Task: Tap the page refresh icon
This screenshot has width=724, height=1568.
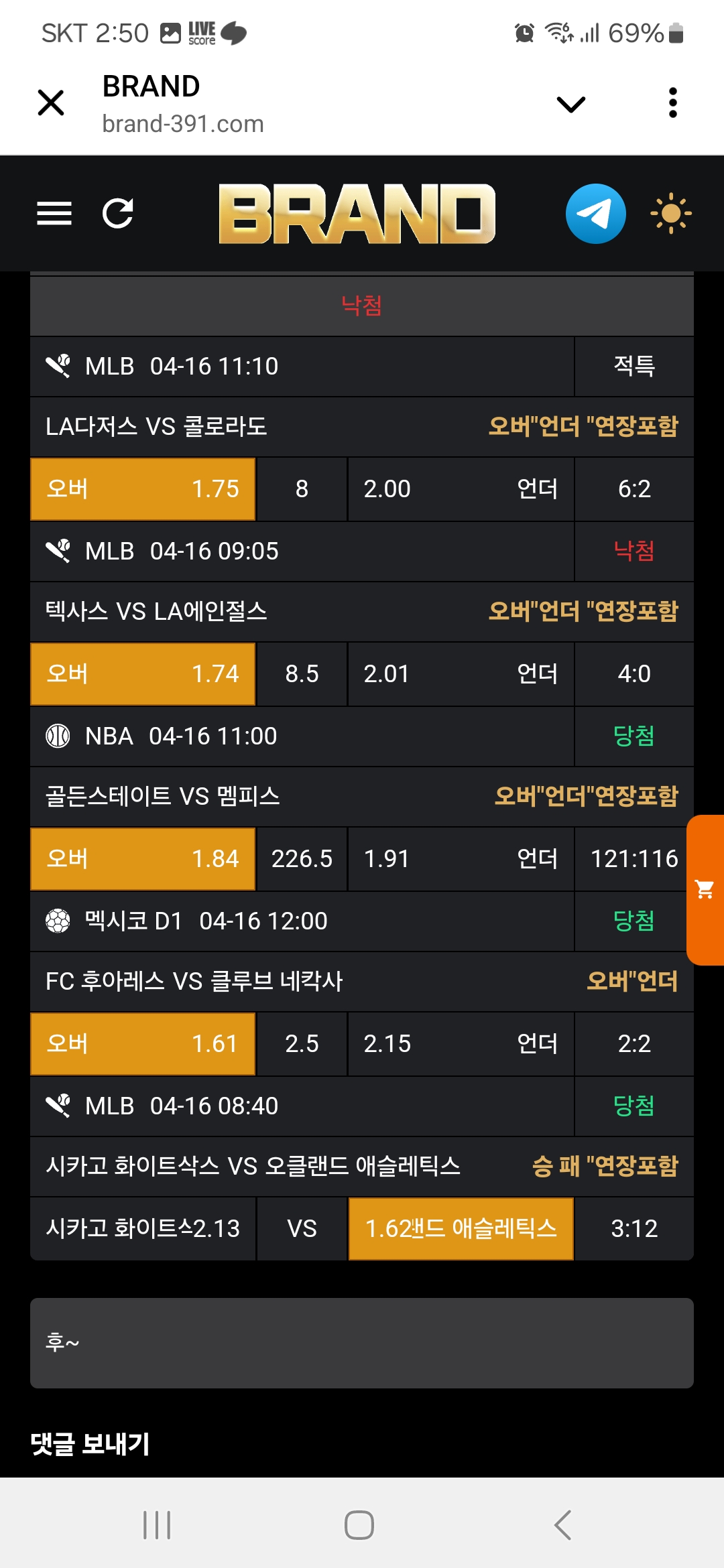Action: [x=118, y=214]
